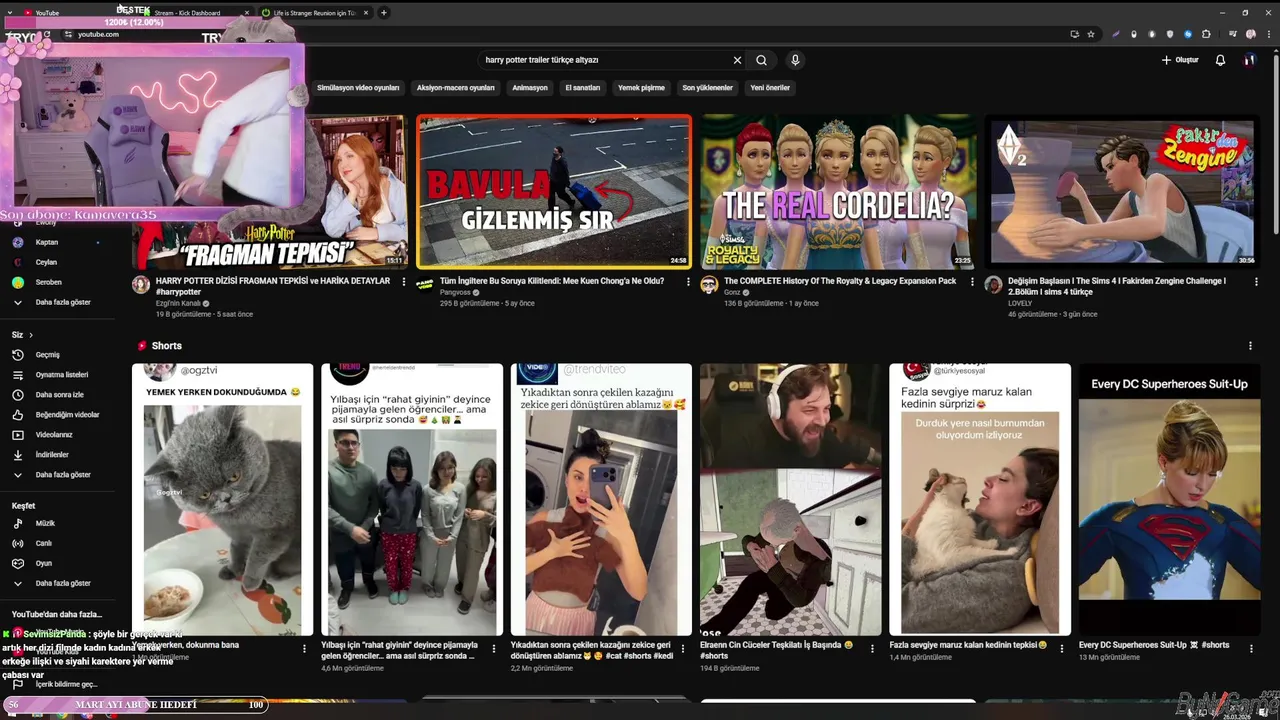Image resolution: width=1280 pixels, height=720 pixels.
Task: Expand Daha fazla göster below İndirilenler
Action: point(64,475)
